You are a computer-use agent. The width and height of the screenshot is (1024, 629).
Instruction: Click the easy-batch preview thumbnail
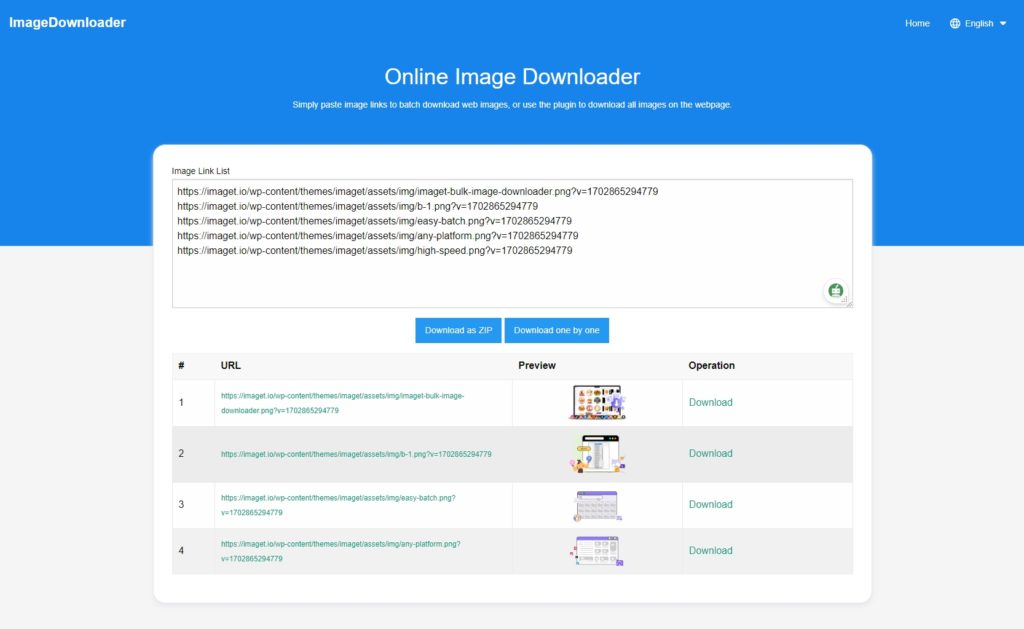[x=597, y=504]
